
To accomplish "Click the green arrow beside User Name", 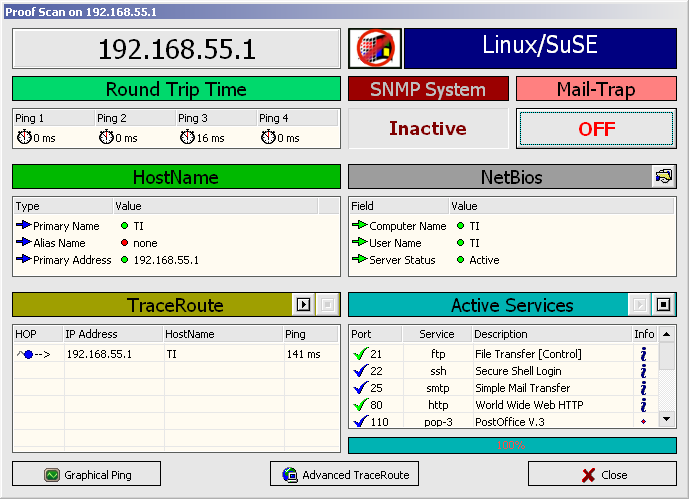I will (x=359, y=242).
